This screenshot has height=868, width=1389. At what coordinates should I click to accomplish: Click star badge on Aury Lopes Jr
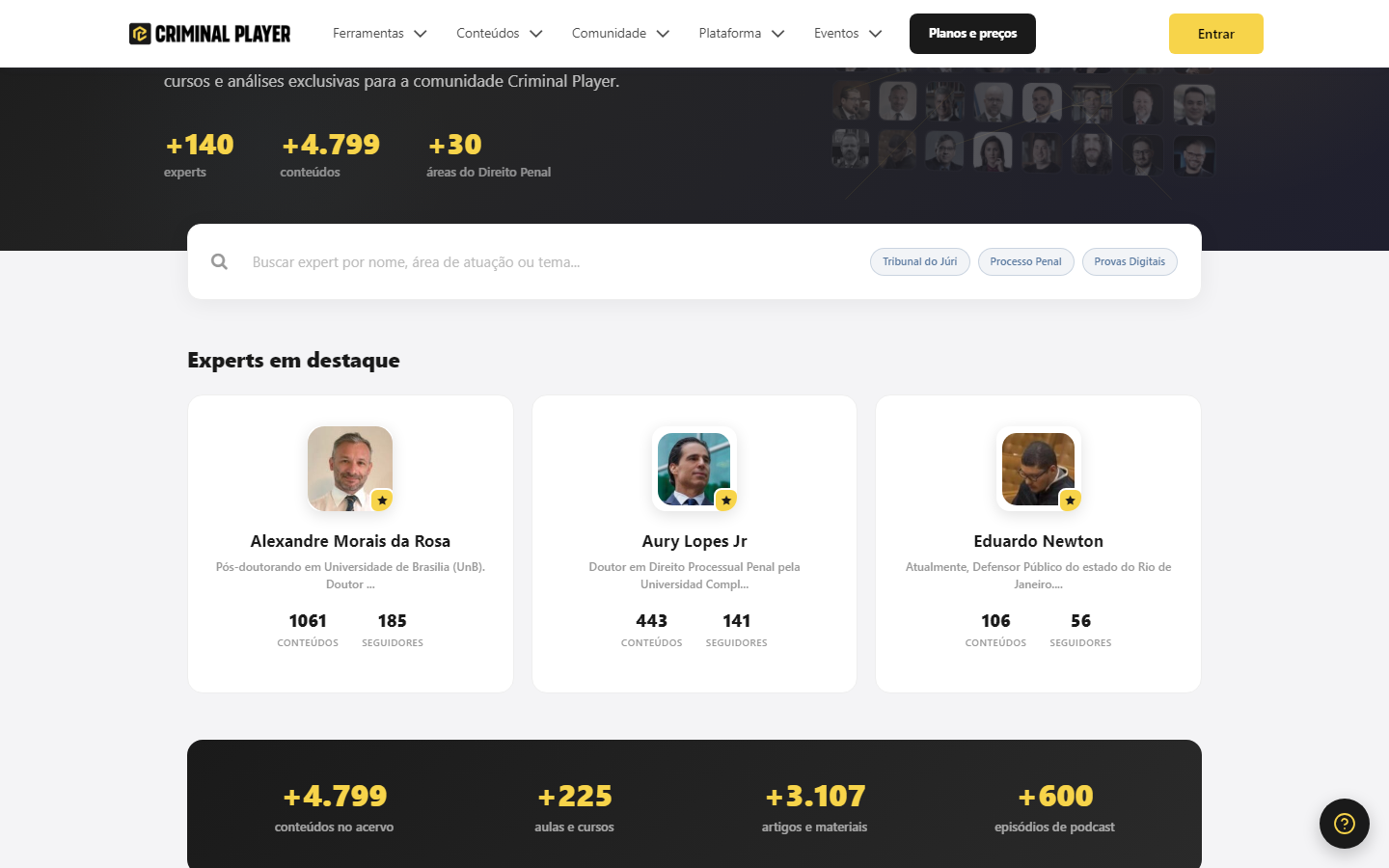click(726, 500)
